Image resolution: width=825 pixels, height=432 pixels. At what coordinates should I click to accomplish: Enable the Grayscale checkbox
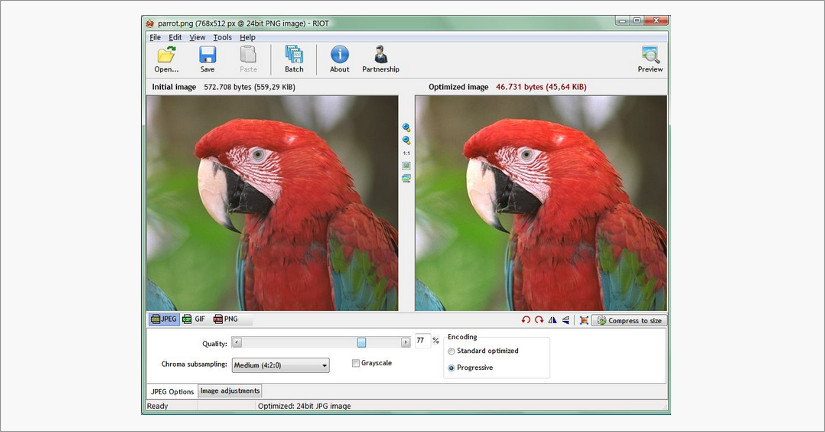click(x=356, y=363)
